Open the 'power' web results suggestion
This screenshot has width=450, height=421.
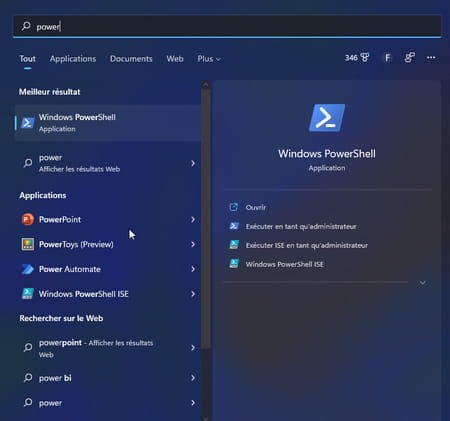point(107,163)
